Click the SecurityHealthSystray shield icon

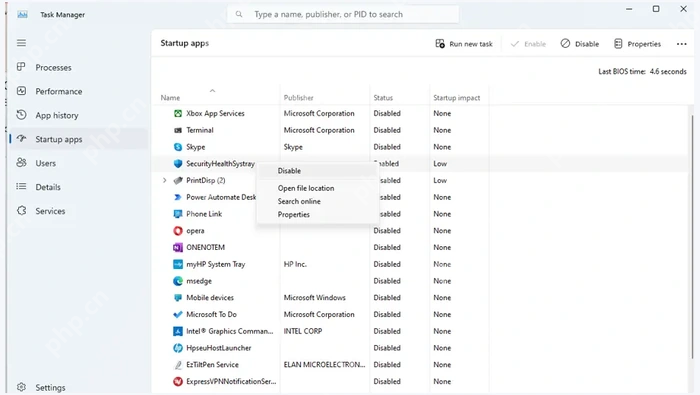[x=178, y=164]
